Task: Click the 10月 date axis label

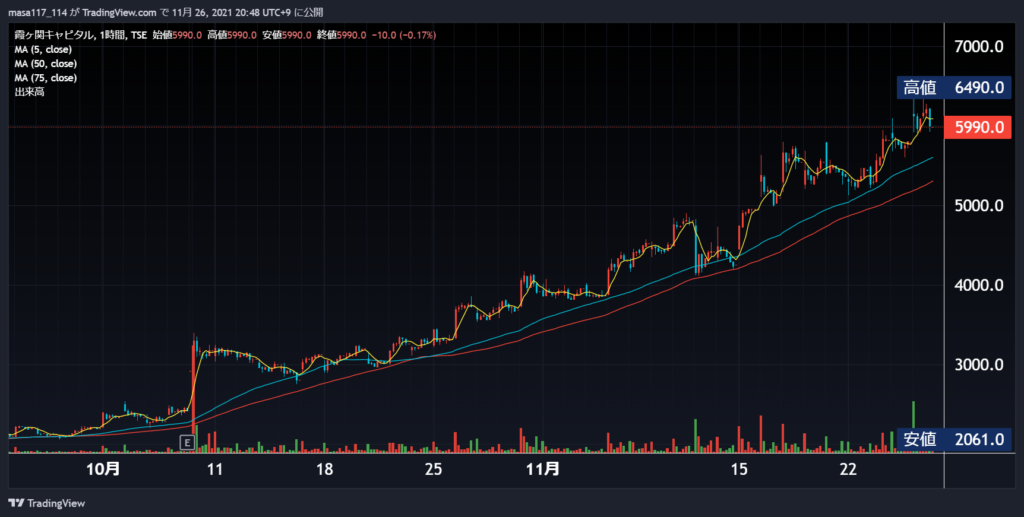Action: pyautogui.click(x=103, y=469)
